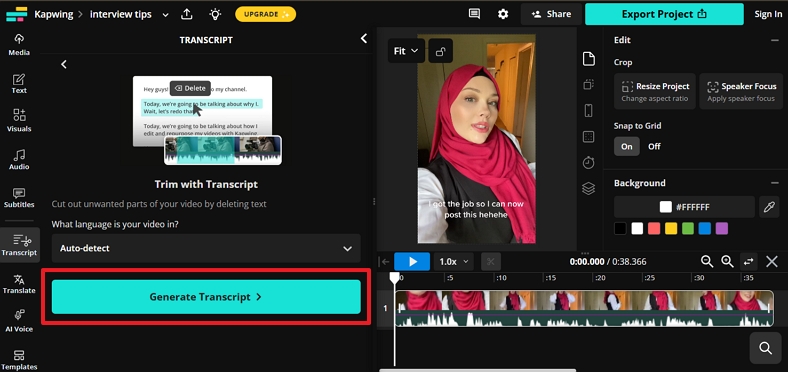
Task: Click the Kapwing logo icon
Action: [17, 14]
